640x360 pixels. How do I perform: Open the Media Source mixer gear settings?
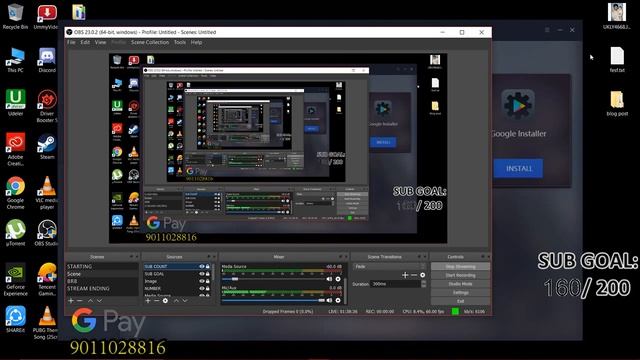click(x=338, y=279)
